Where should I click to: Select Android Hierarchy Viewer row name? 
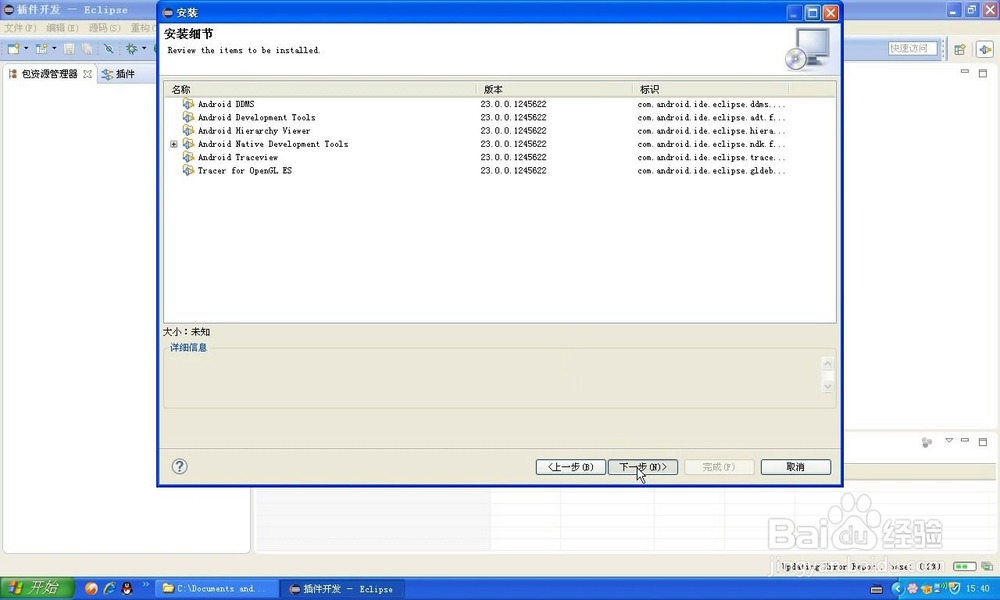[x=254, y=131]
